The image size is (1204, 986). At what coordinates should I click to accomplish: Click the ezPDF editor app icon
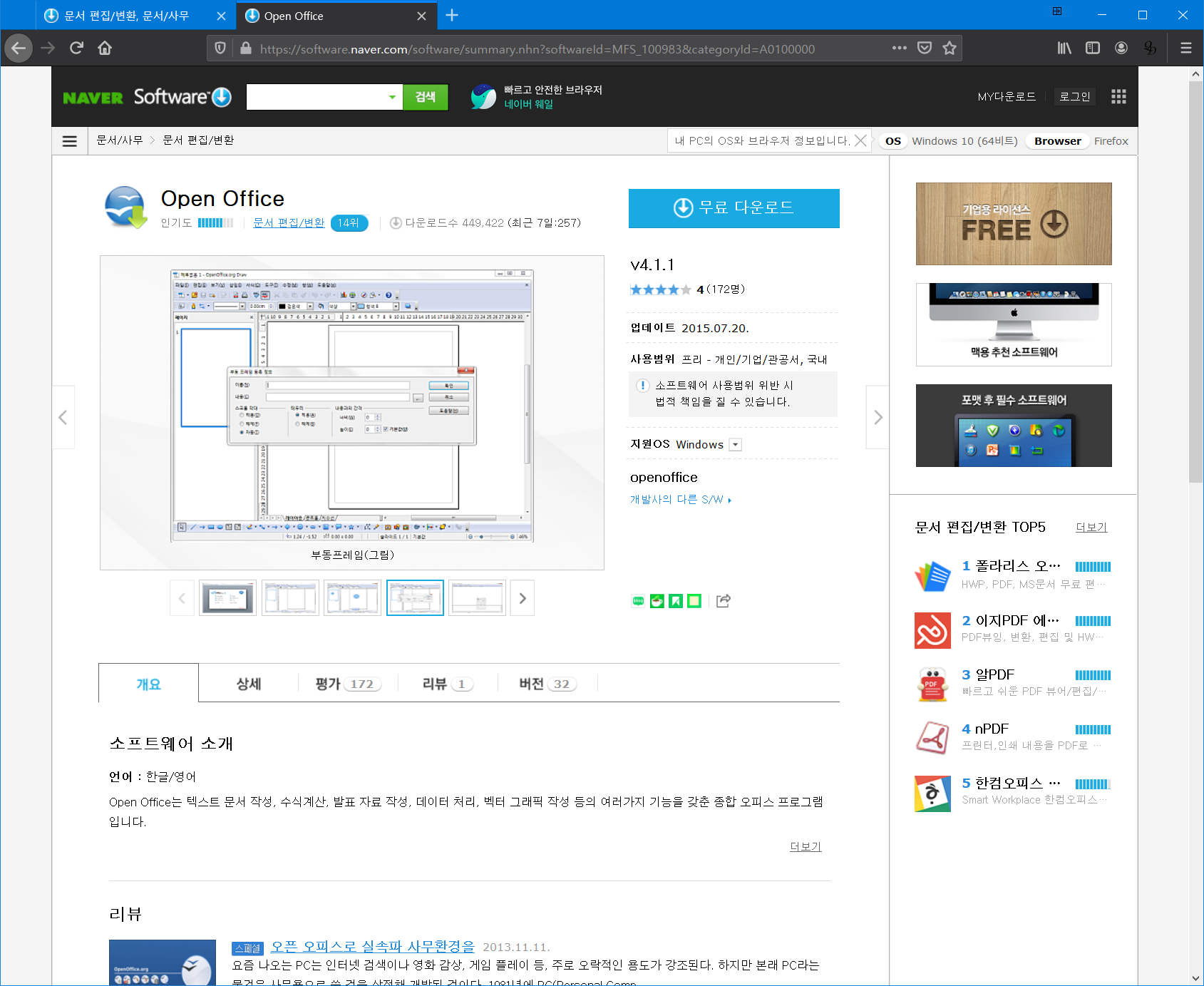[x=932, y=630]
